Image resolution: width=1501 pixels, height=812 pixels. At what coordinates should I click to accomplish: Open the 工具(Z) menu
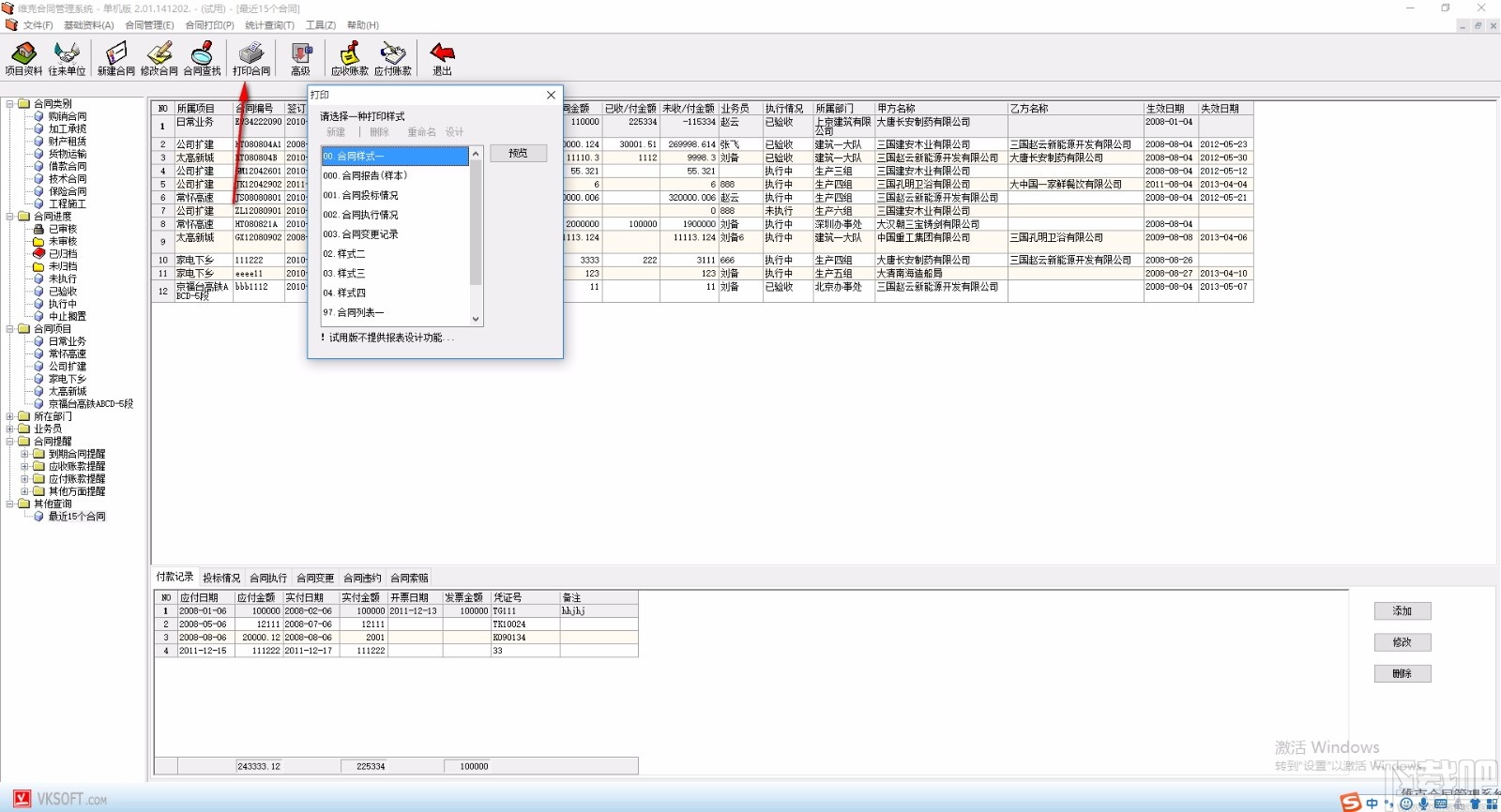[x=321, y=25]
